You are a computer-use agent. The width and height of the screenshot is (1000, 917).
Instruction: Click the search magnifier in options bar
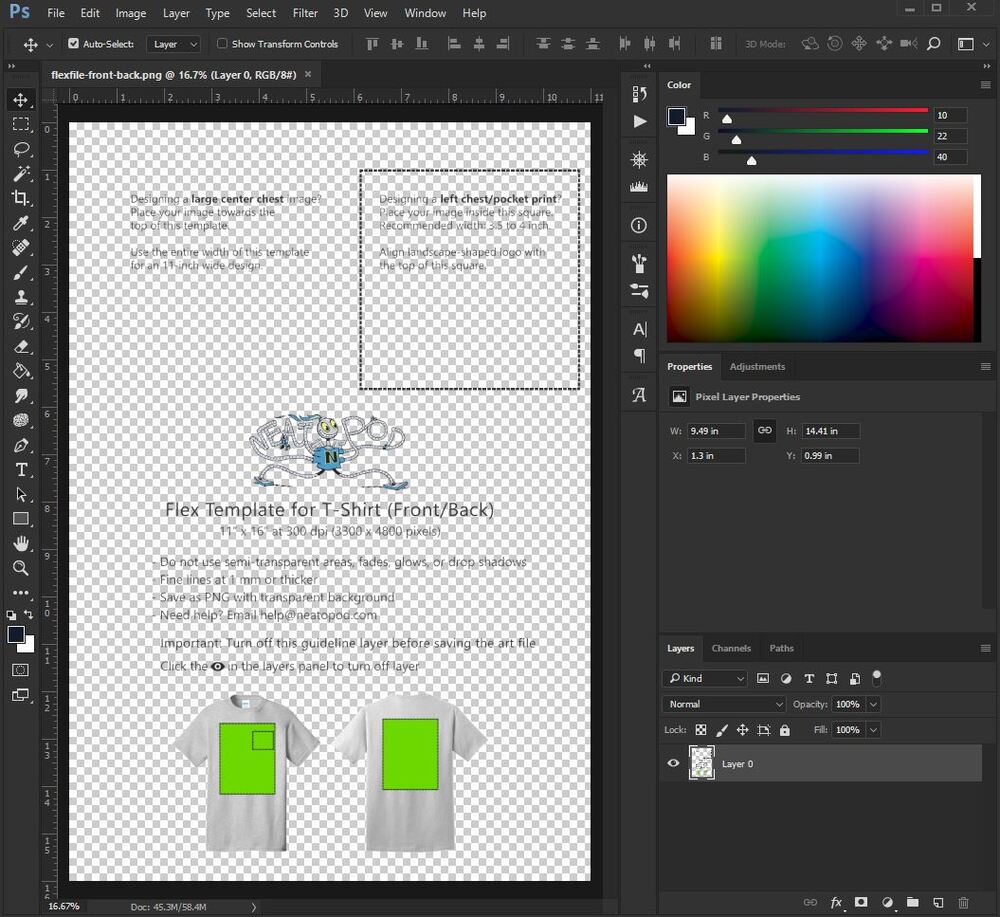click(934, 43)
